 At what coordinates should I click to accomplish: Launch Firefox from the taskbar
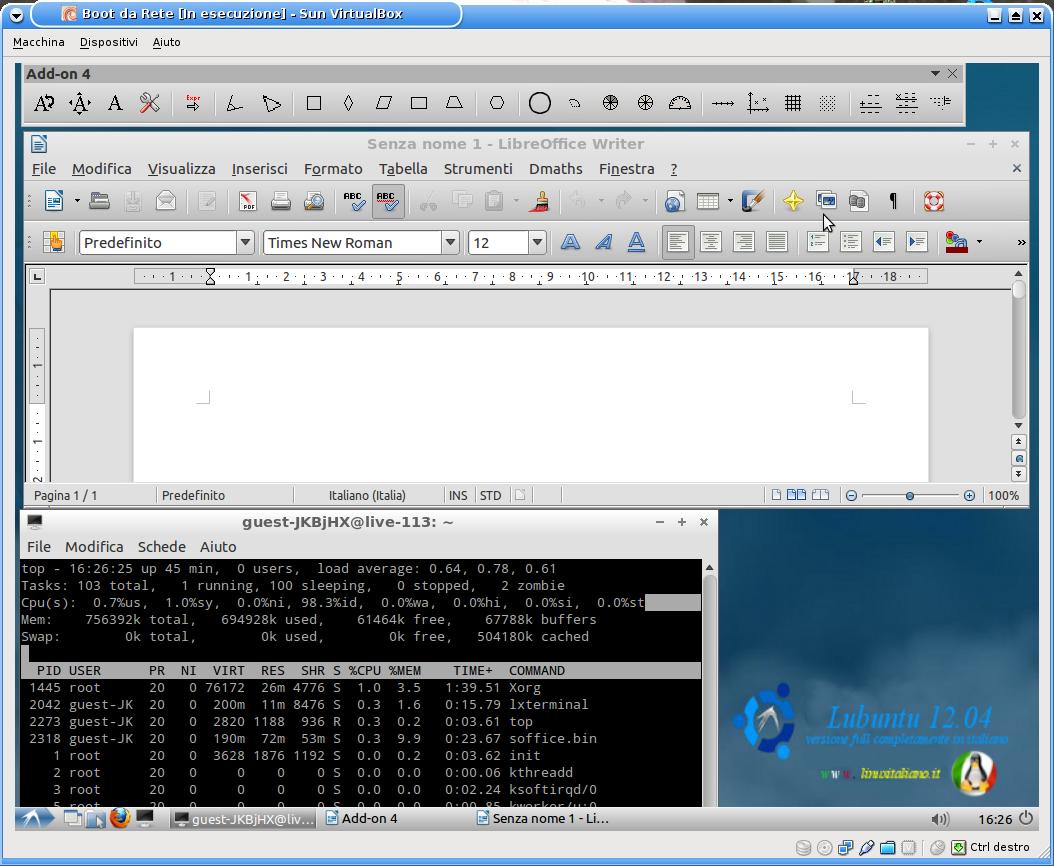(120, 818)
